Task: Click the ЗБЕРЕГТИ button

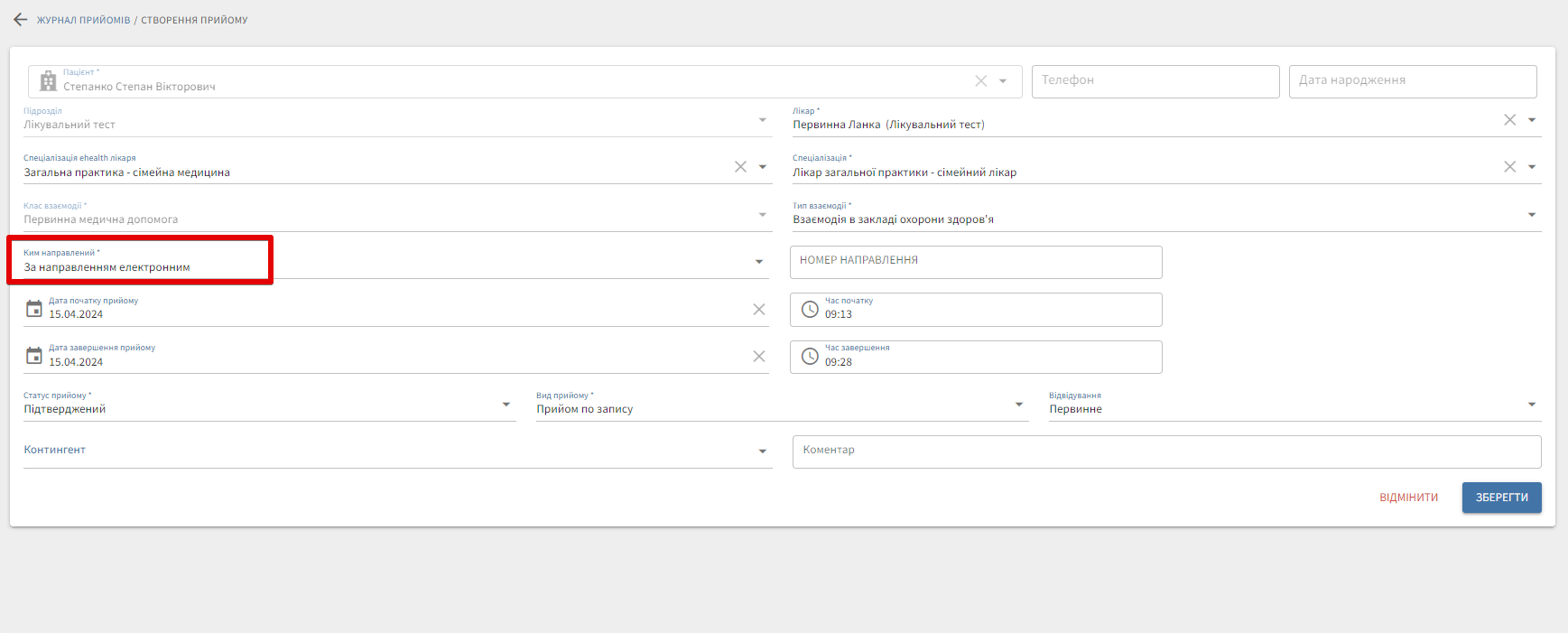Action: 1501,498
